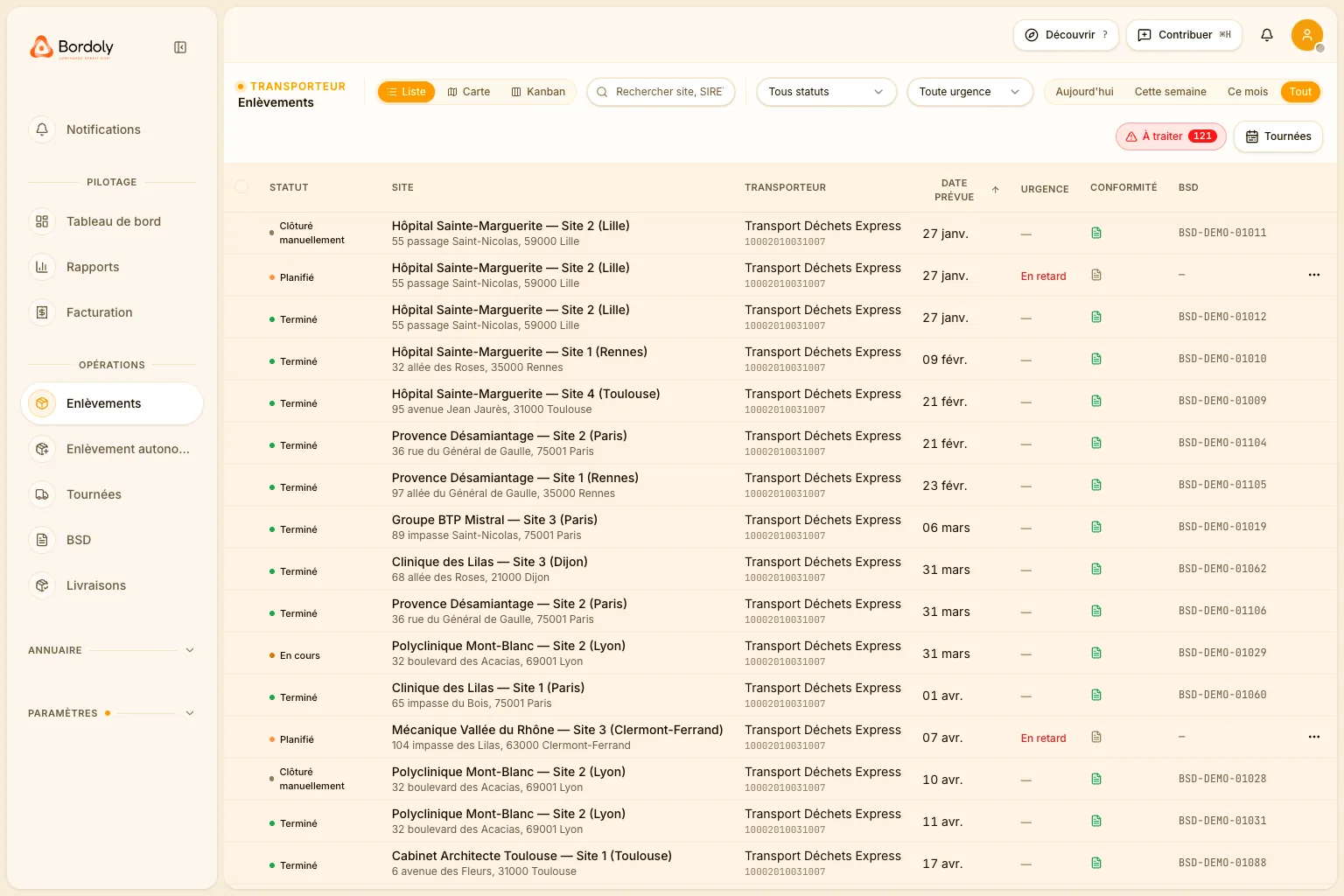
Task: Open the Tous statuts dropdown
Action: (826, 92)
